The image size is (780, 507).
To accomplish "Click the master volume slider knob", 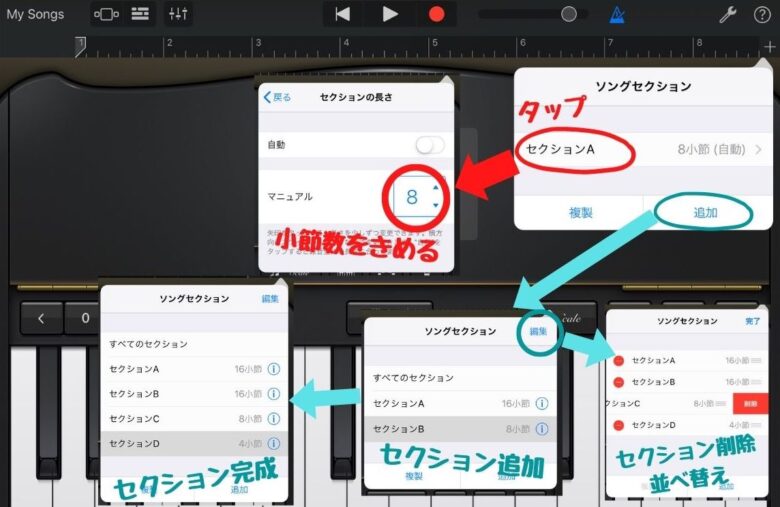I will click(569, 14).
